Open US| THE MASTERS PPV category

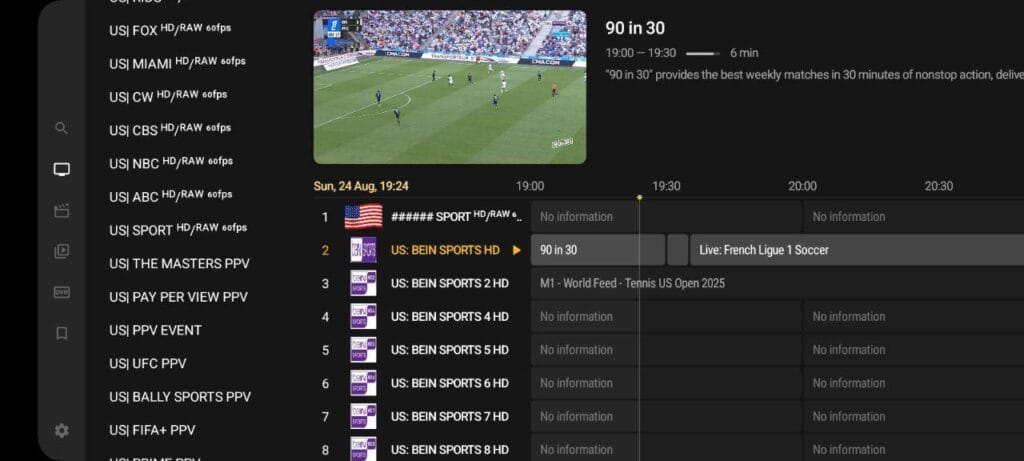(x=179, y=264)
